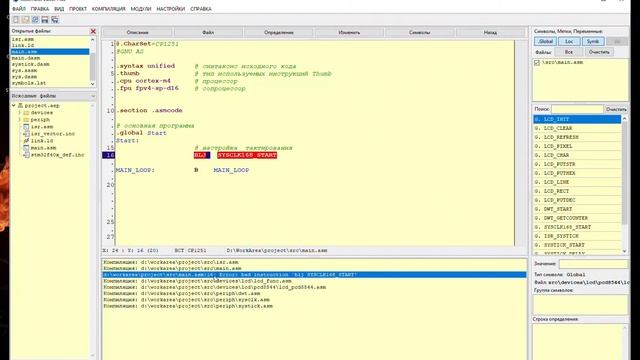Click the isr.asm file icon in tree
The width and height of the screenshot is (640, 360).
point(26,127)
